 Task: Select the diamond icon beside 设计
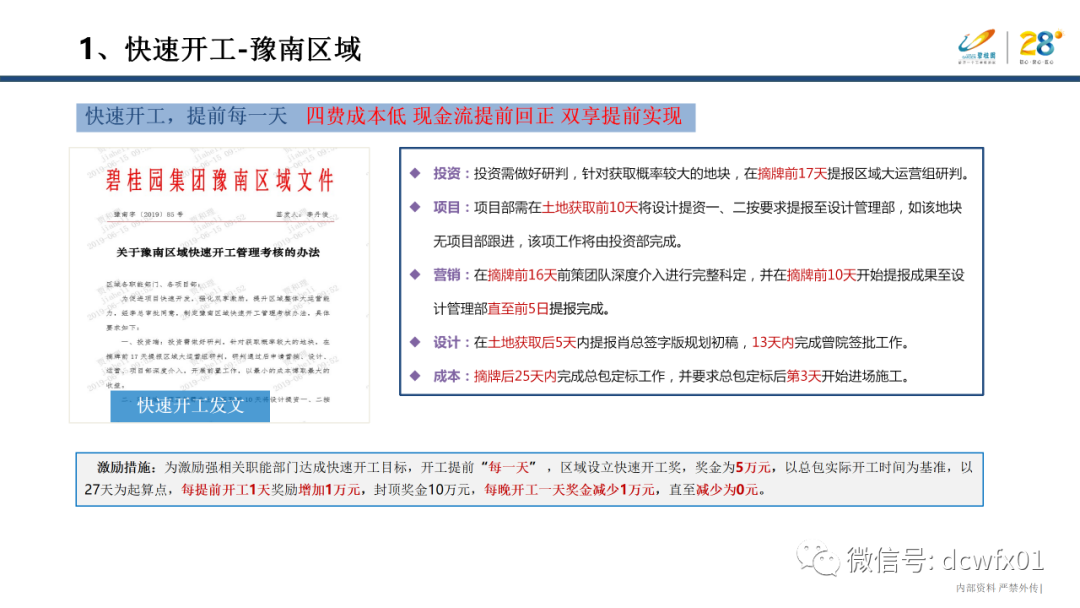pyautogui.click(x=414, y=344)
